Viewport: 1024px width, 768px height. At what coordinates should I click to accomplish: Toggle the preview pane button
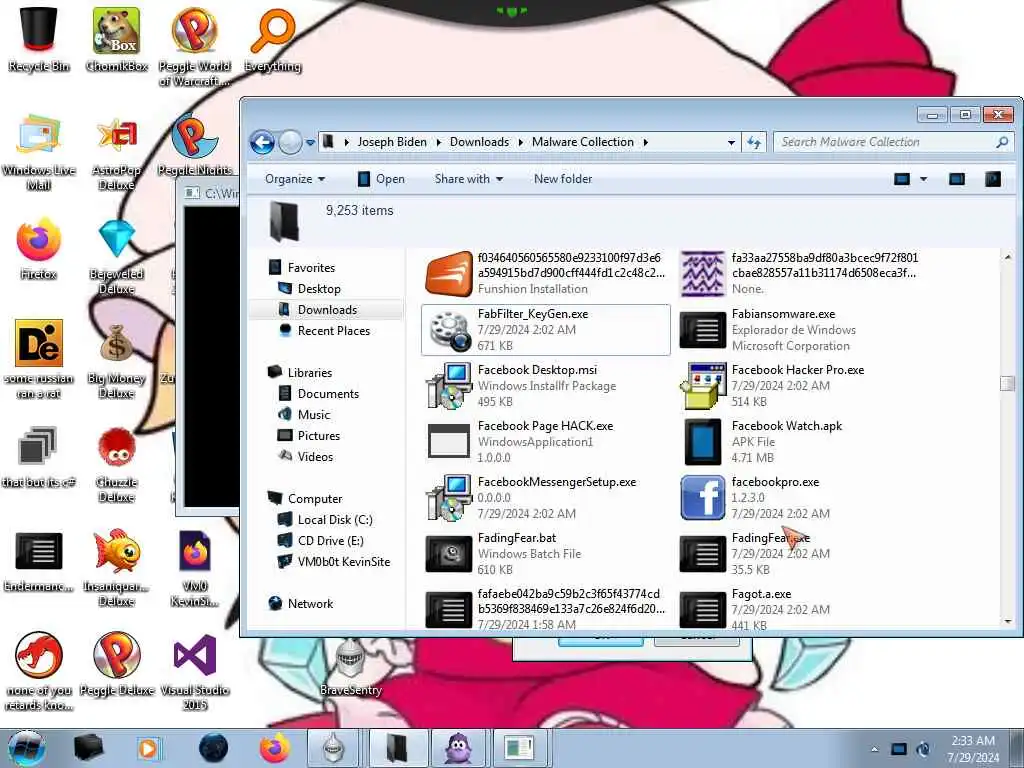tap(957, 179)
